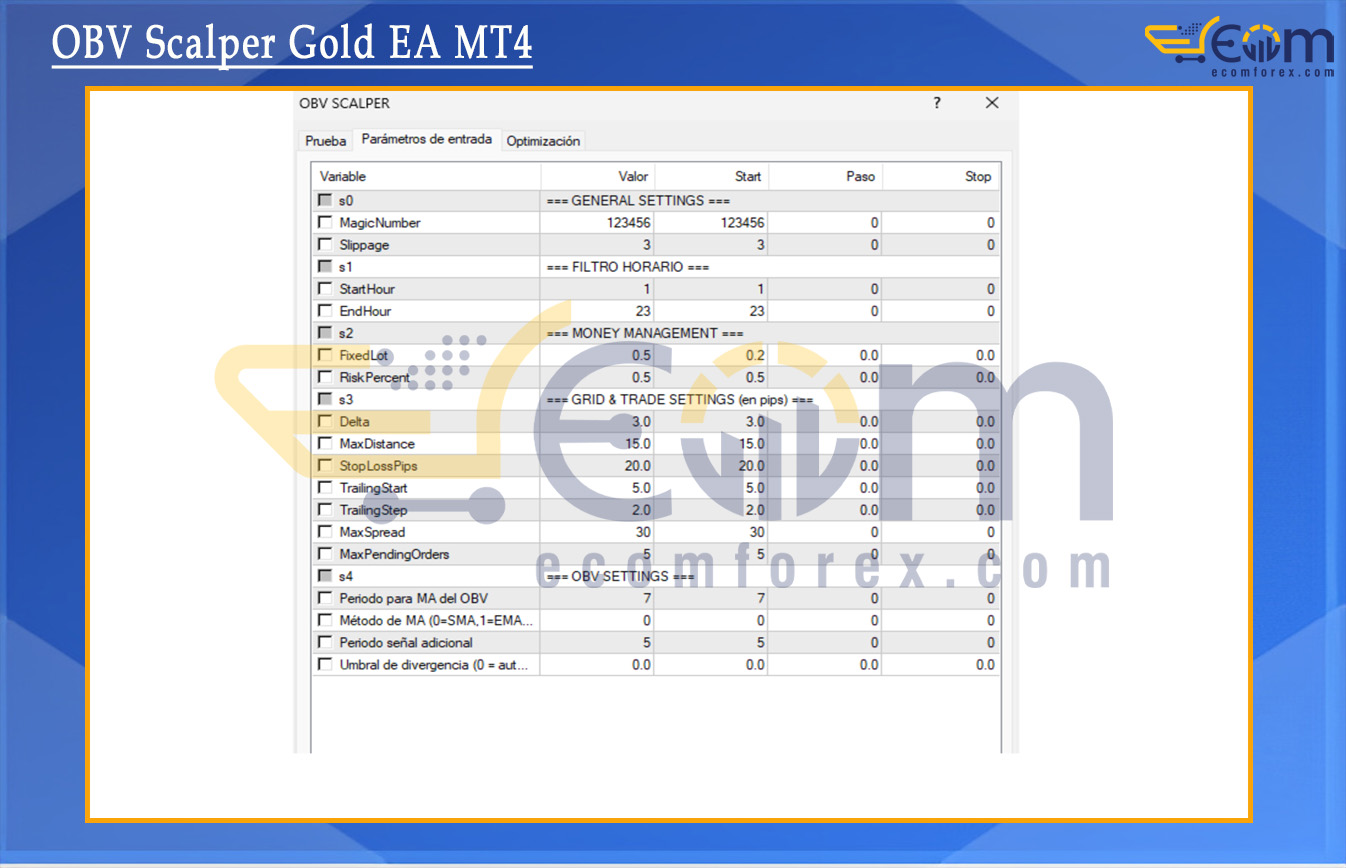Select the Parámetros de entrada tab
Viewport: 1346px width, 868px height.
point(427,140)
